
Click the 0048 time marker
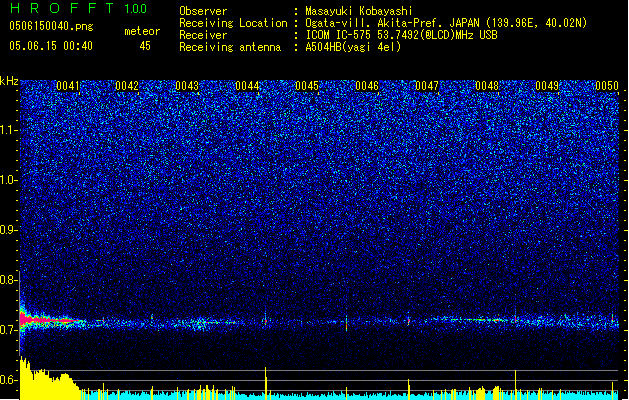tap(487, 86)
